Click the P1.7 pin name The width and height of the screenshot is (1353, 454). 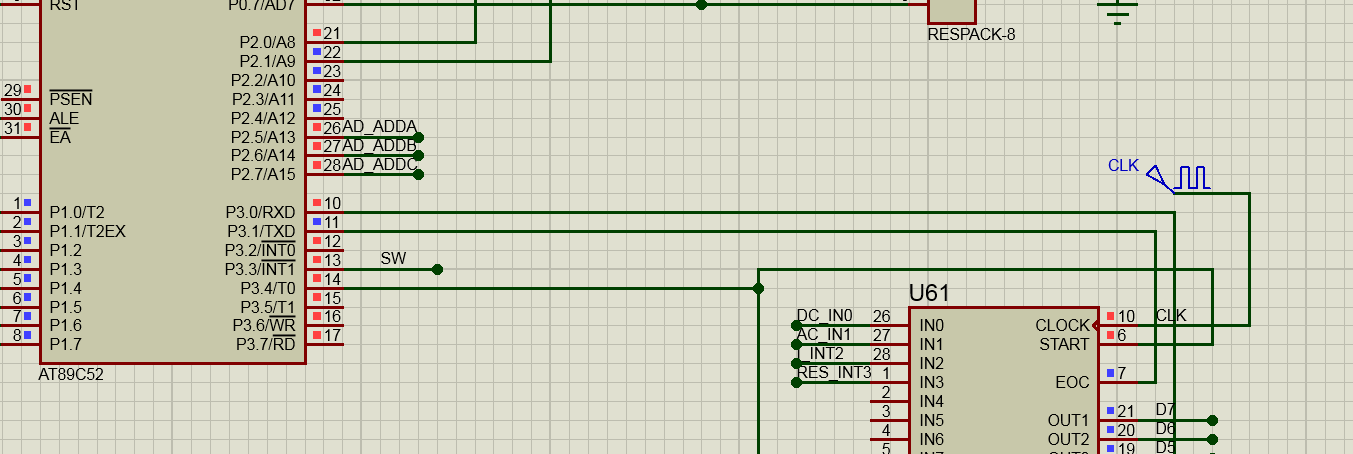coord(66,344)
